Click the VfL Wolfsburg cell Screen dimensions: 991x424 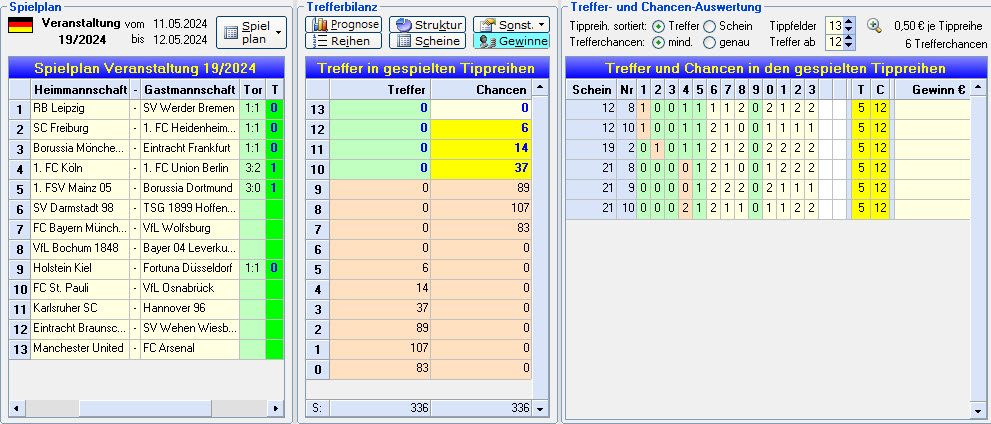click(x=190, y=228)
